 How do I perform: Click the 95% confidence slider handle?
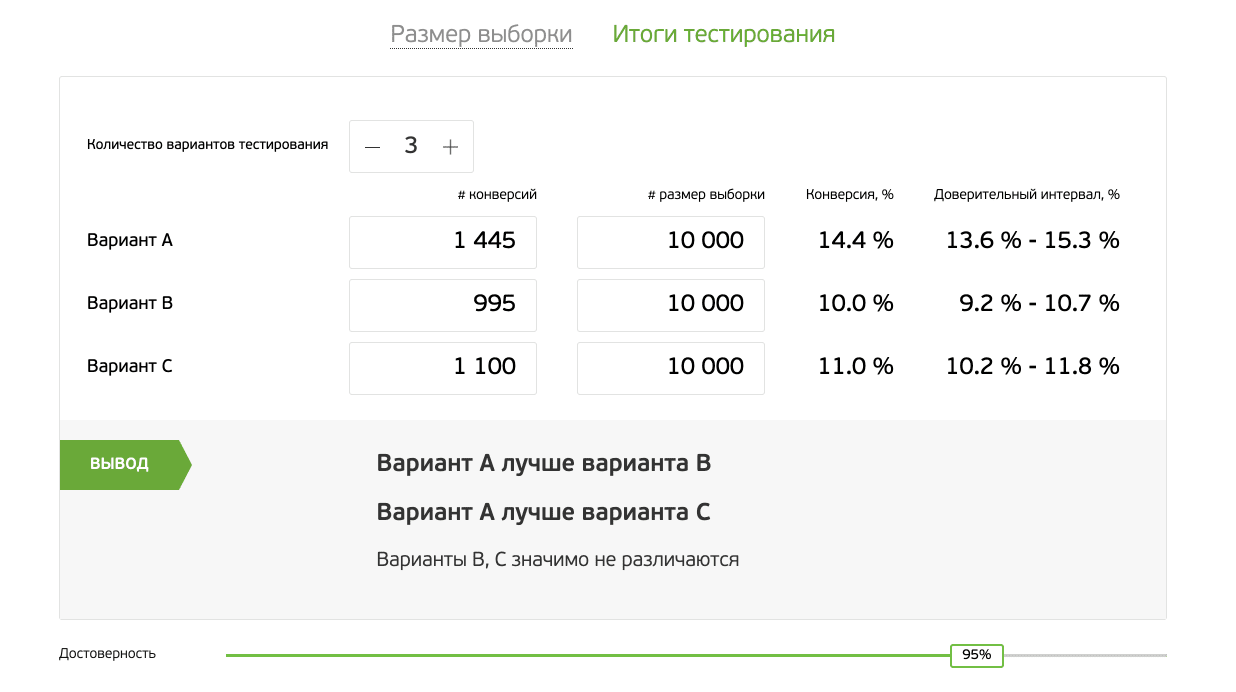976,655
